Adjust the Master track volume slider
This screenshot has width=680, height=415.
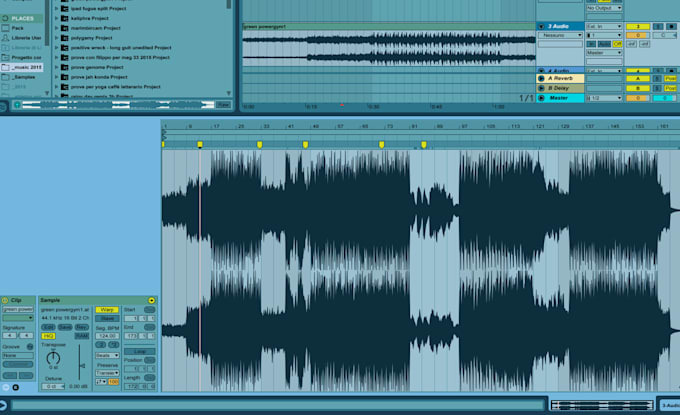(x=638, y=98)
